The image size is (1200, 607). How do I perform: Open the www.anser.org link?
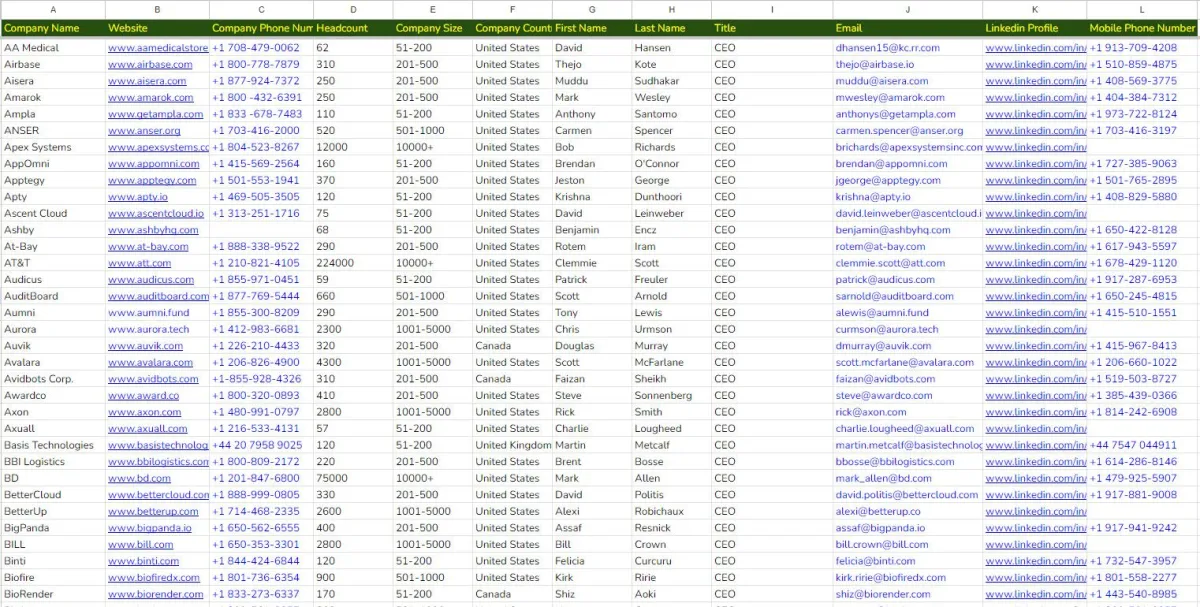pyautogui.click(x=144, y=131)
